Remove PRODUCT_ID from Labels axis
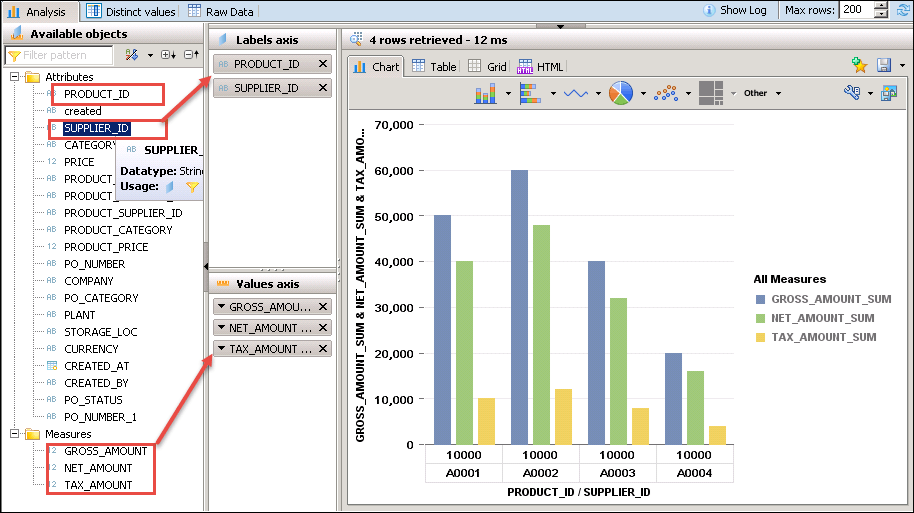 coord(322,64)
